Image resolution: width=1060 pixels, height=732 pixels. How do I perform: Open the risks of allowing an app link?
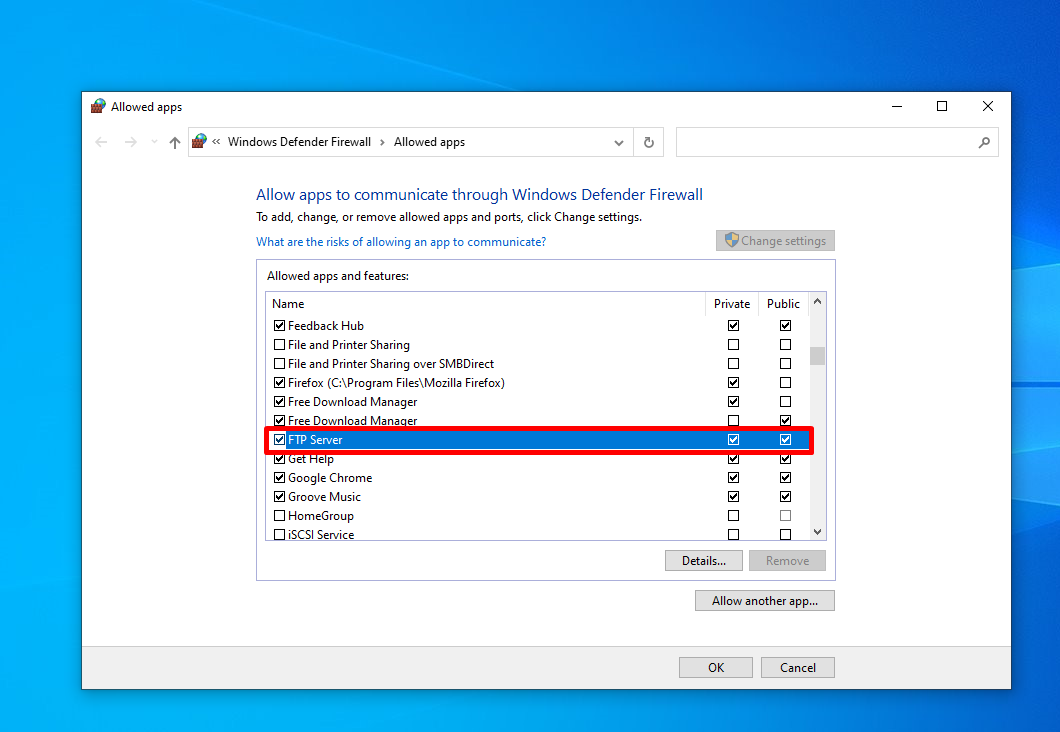point(401,241)
